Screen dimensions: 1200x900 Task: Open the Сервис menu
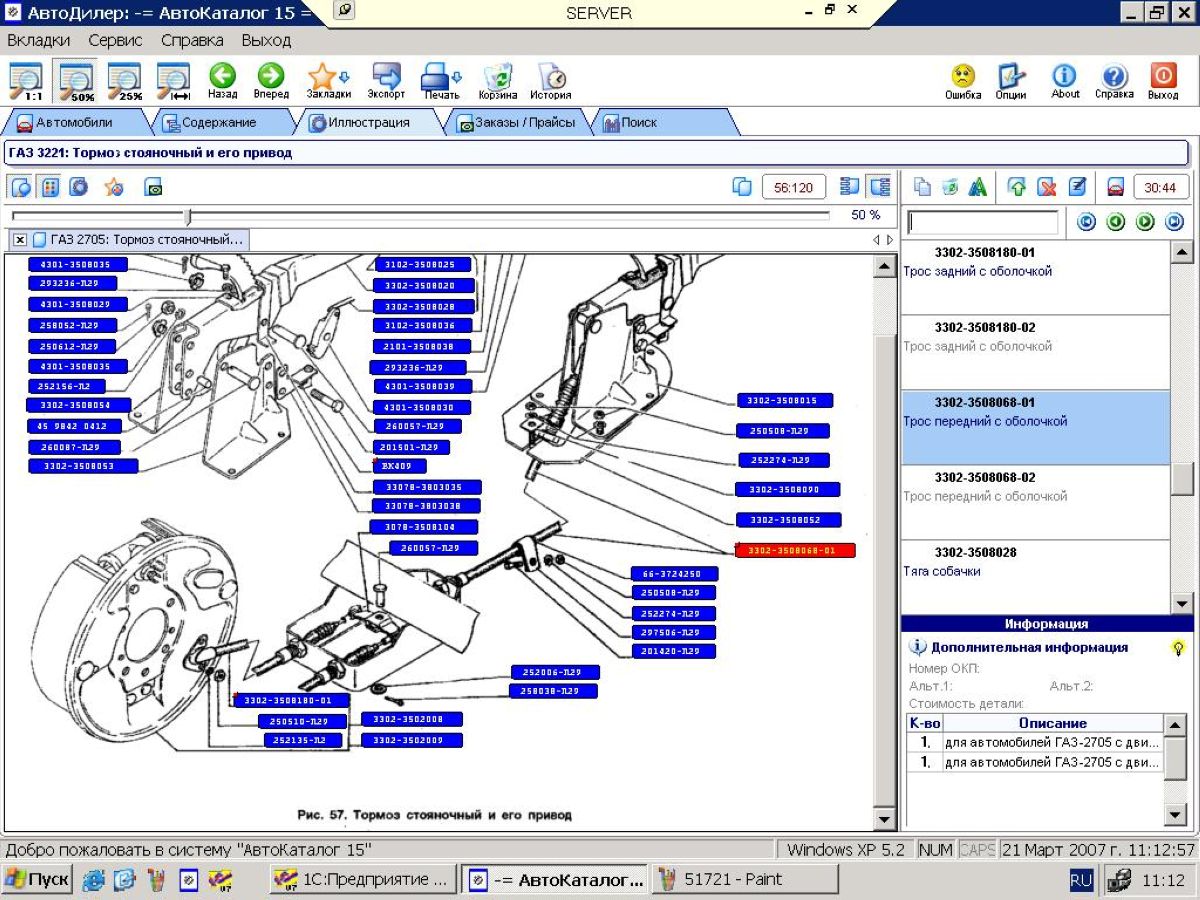pyautogui.click(x=115, y=41)
